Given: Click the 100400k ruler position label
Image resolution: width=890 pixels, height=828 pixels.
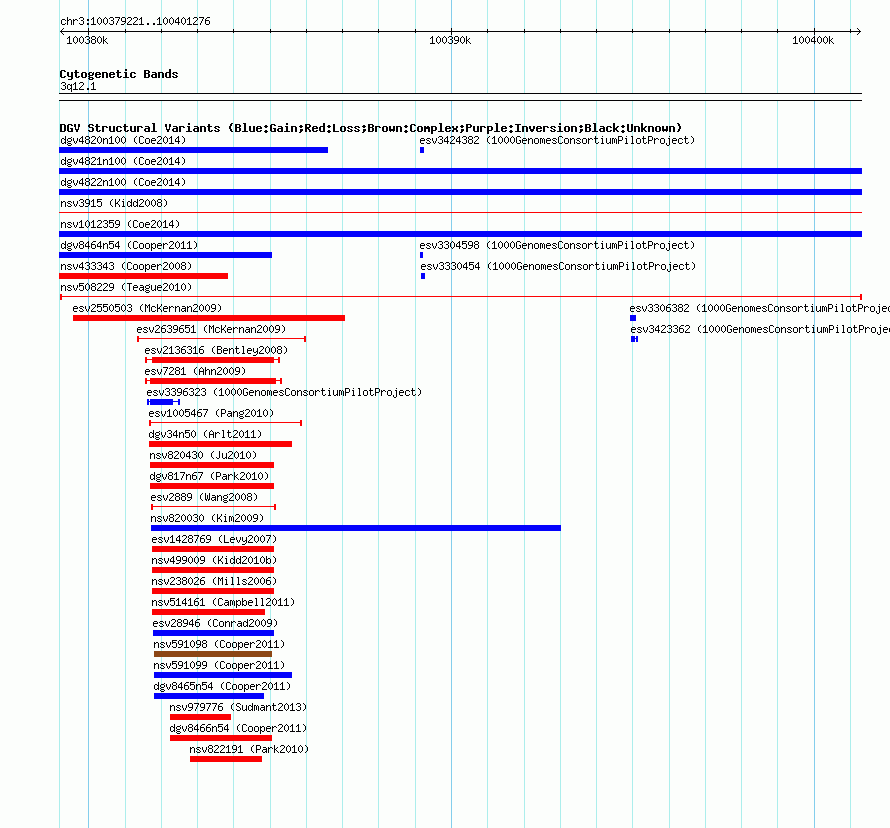Looking at the screenshot, I should pyautogui.click(x=813, y=40).
